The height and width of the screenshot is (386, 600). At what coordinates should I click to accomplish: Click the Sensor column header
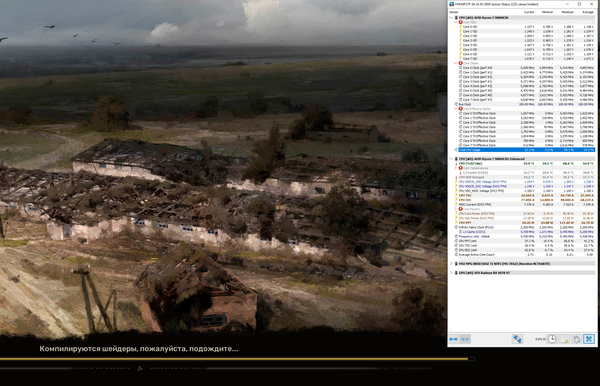point(483,12)
